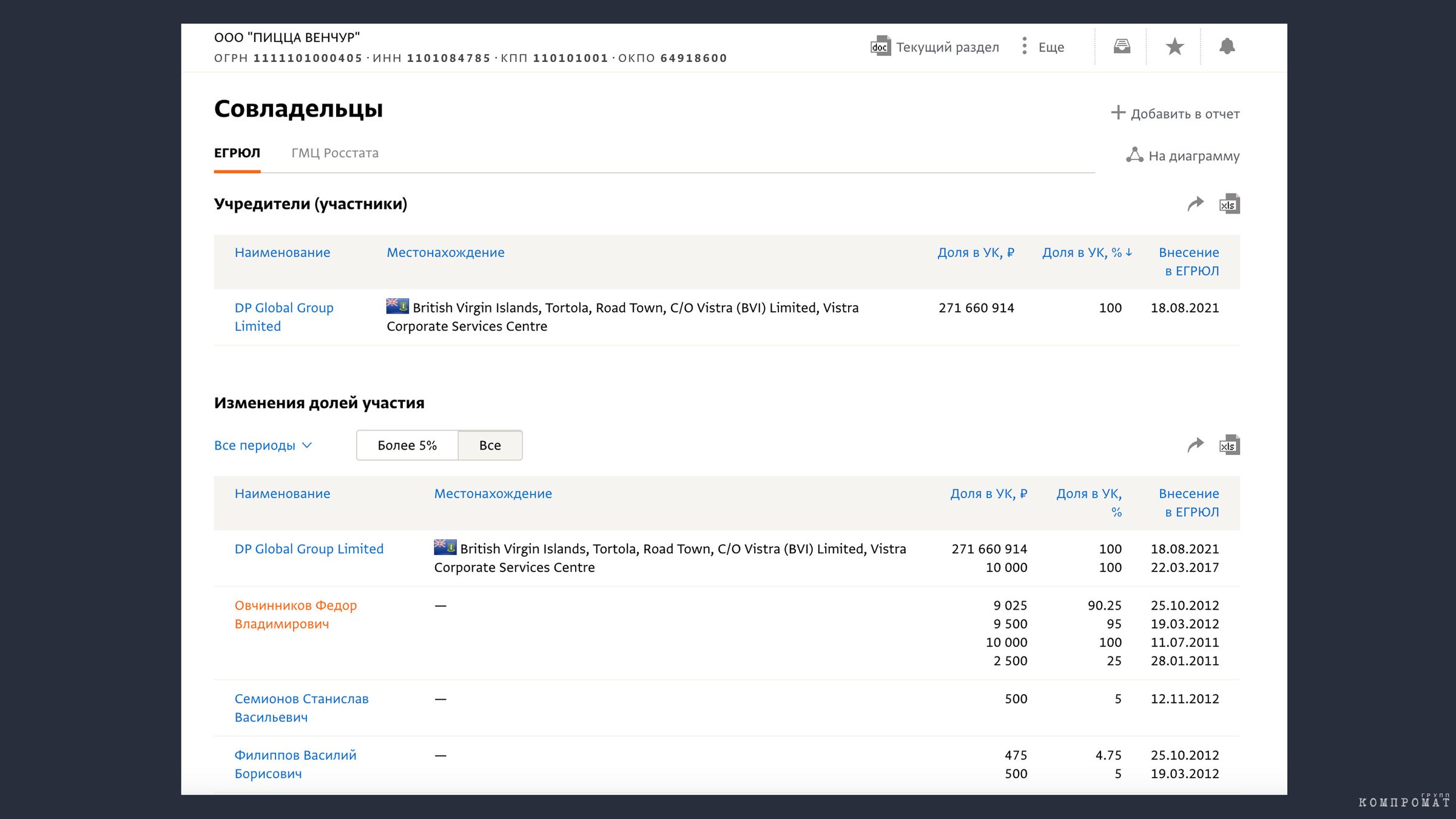The width and height of the screenshot is (1456, 819).
Task: Click Добавить в отчет
Action: [1185, 113]
